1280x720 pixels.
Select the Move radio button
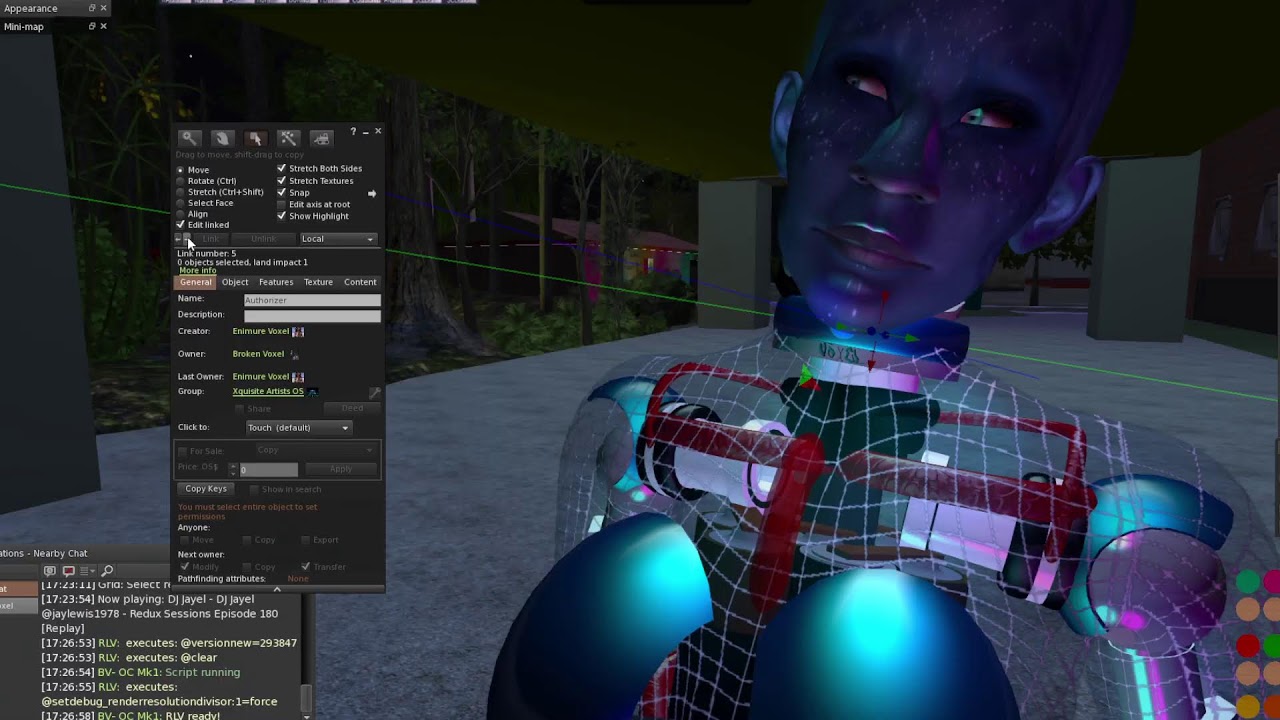pos(181,170)
